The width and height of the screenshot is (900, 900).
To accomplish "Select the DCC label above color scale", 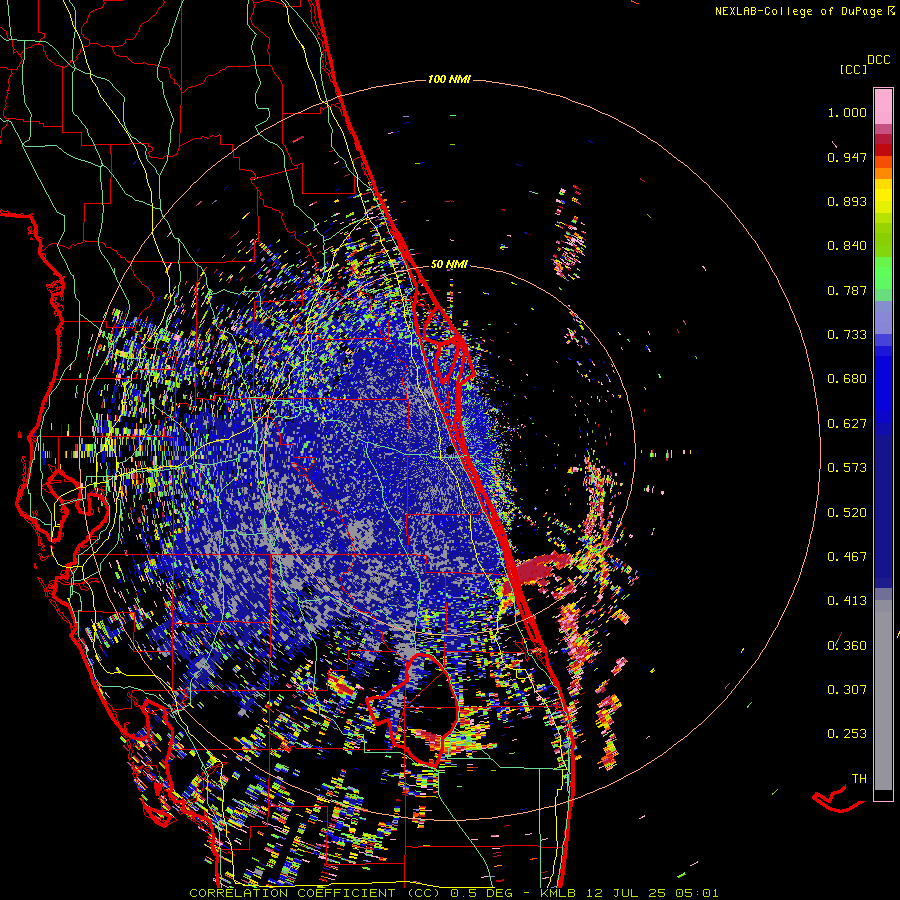I will point(879,60).
